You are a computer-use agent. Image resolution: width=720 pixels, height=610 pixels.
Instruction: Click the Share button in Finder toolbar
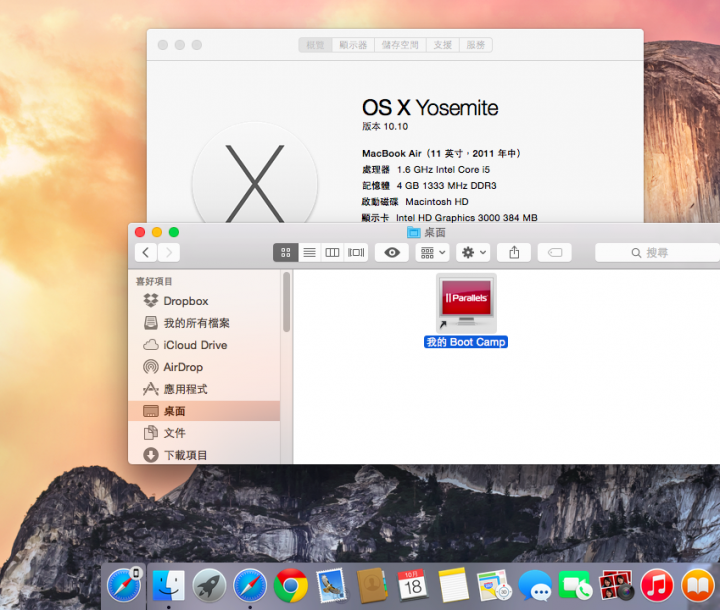point(514,253)
